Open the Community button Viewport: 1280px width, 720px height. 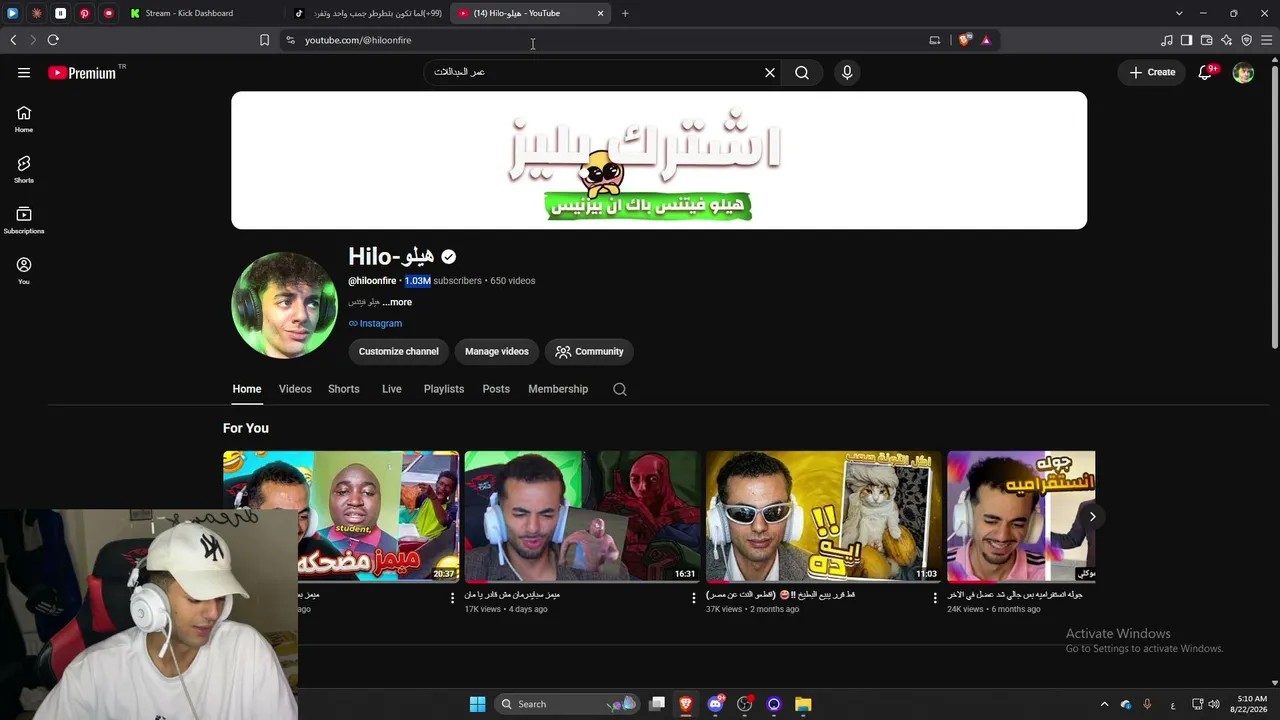point(589,351)
